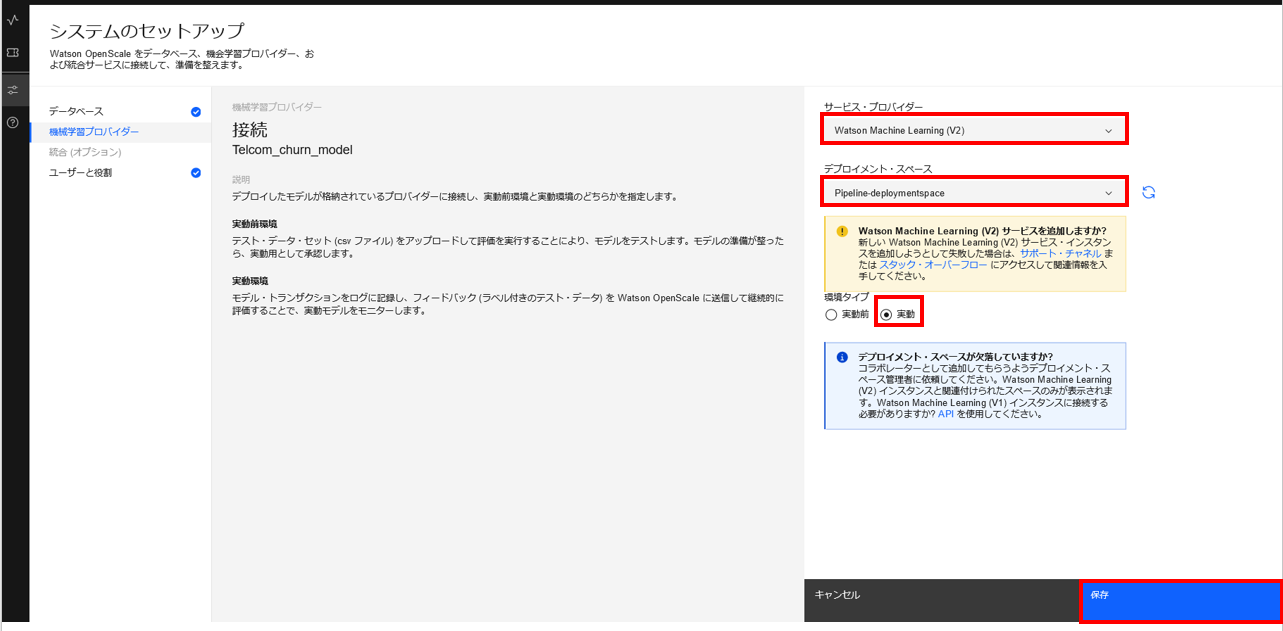Open the デプロイメント・スペース dropdown
The image size is (1283, 631).
[x=974, y=192]
